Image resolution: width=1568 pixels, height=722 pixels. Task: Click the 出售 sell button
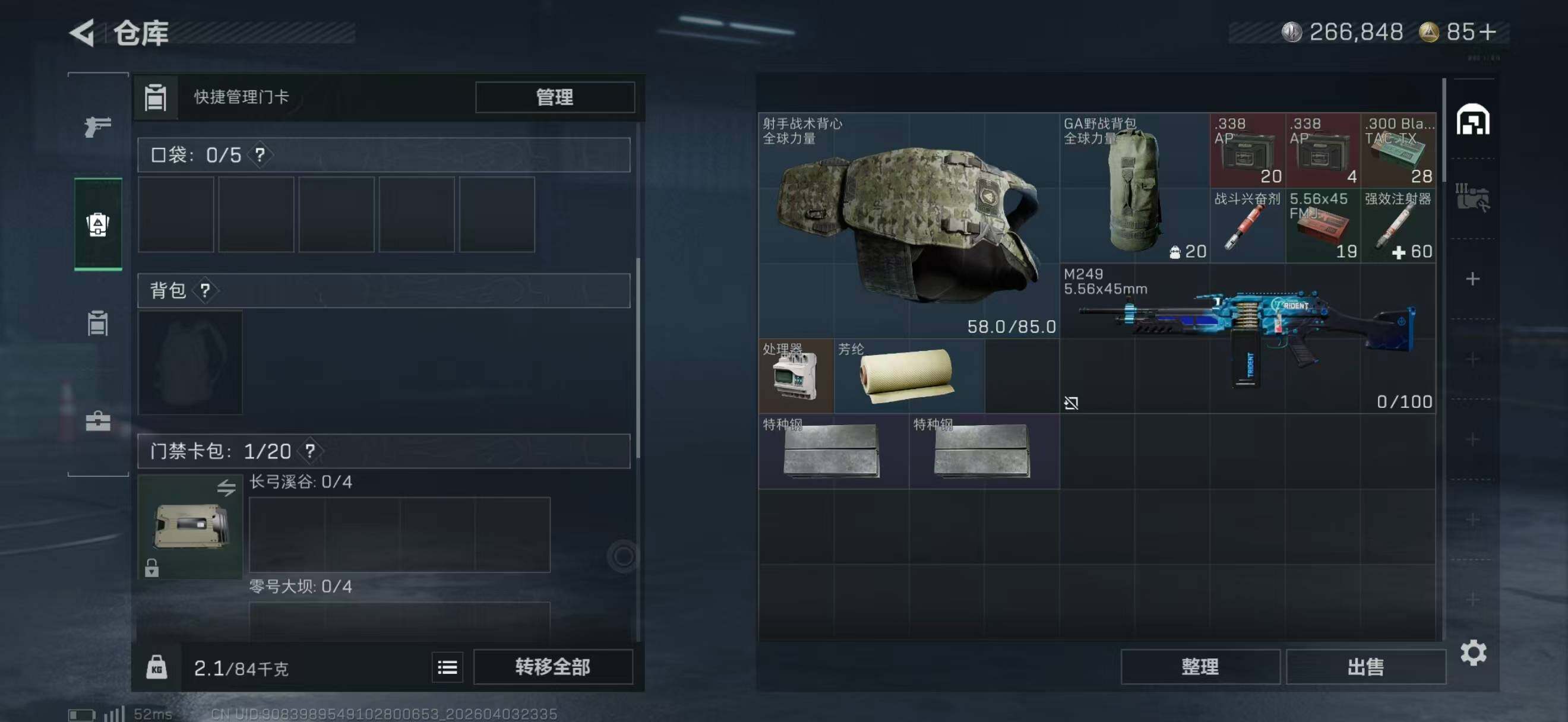(1365, 667)
